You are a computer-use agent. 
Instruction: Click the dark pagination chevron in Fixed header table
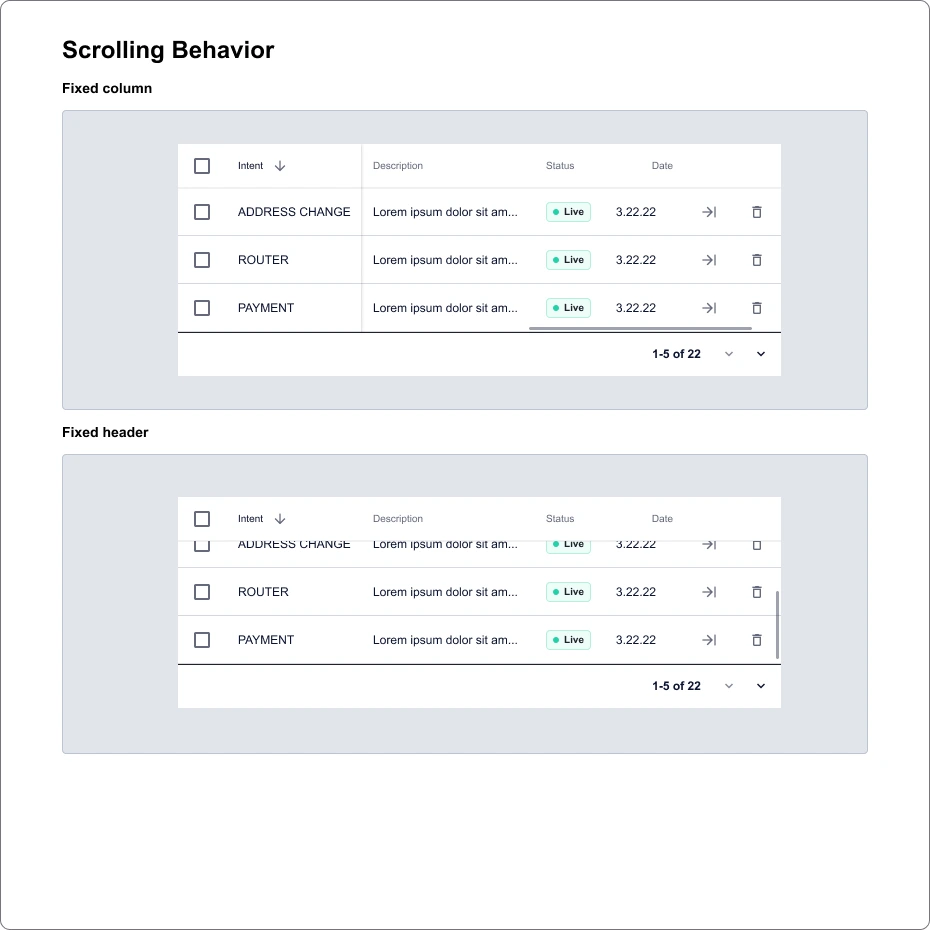[761, 686]
